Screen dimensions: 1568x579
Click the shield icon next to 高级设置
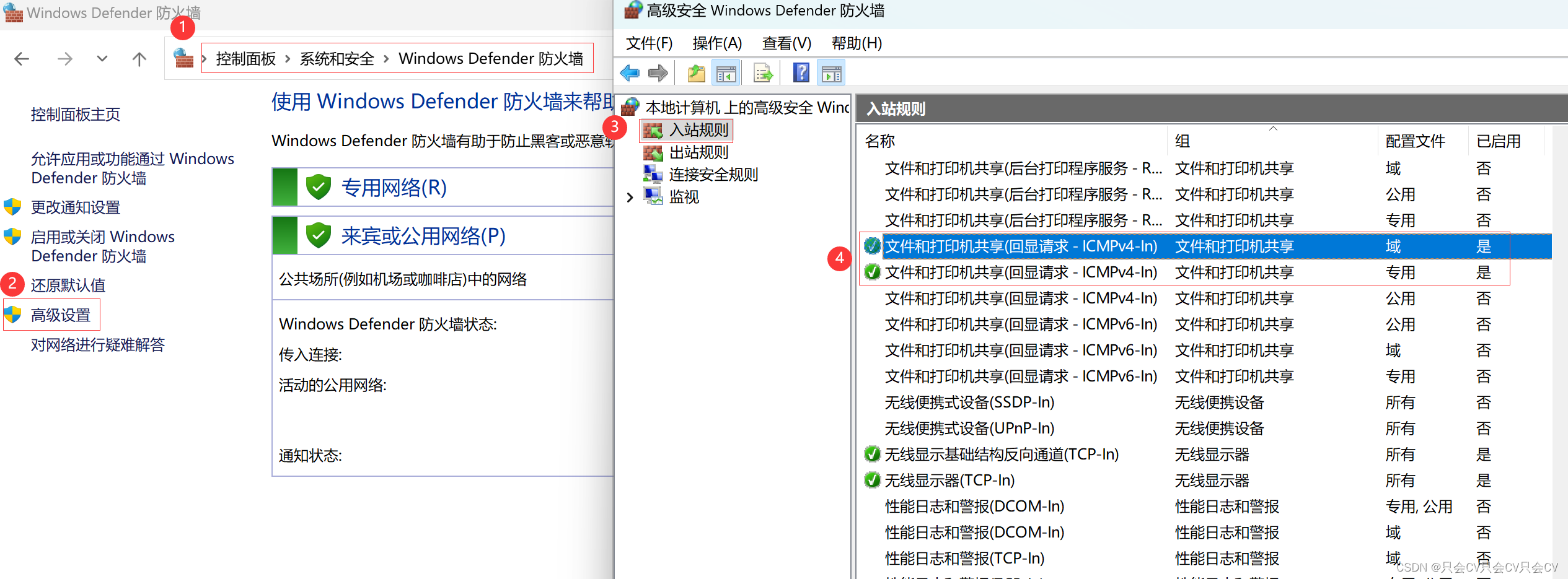pos(12,315)
